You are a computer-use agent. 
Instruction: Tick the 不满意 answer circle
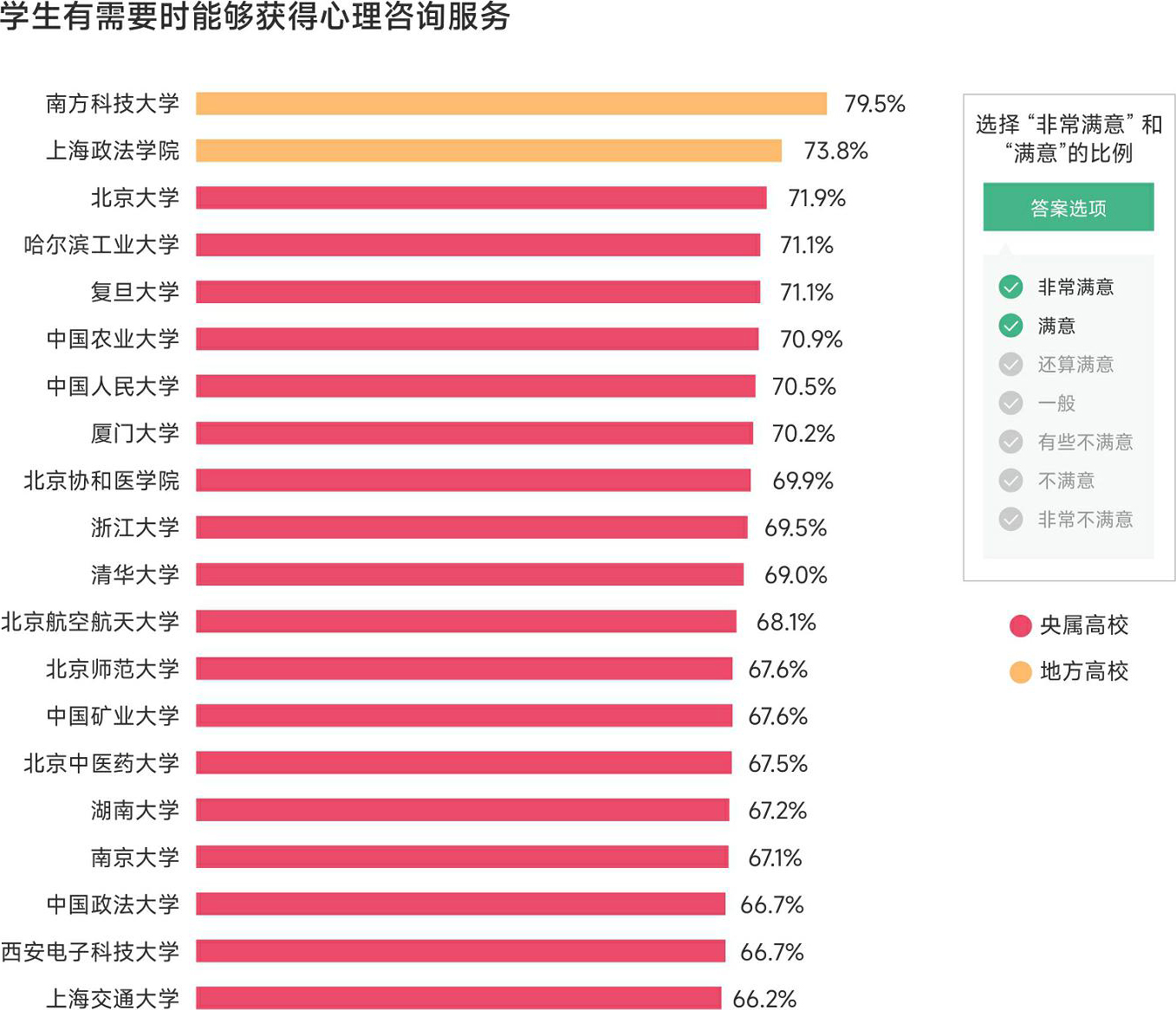[x=1010, y=480]
